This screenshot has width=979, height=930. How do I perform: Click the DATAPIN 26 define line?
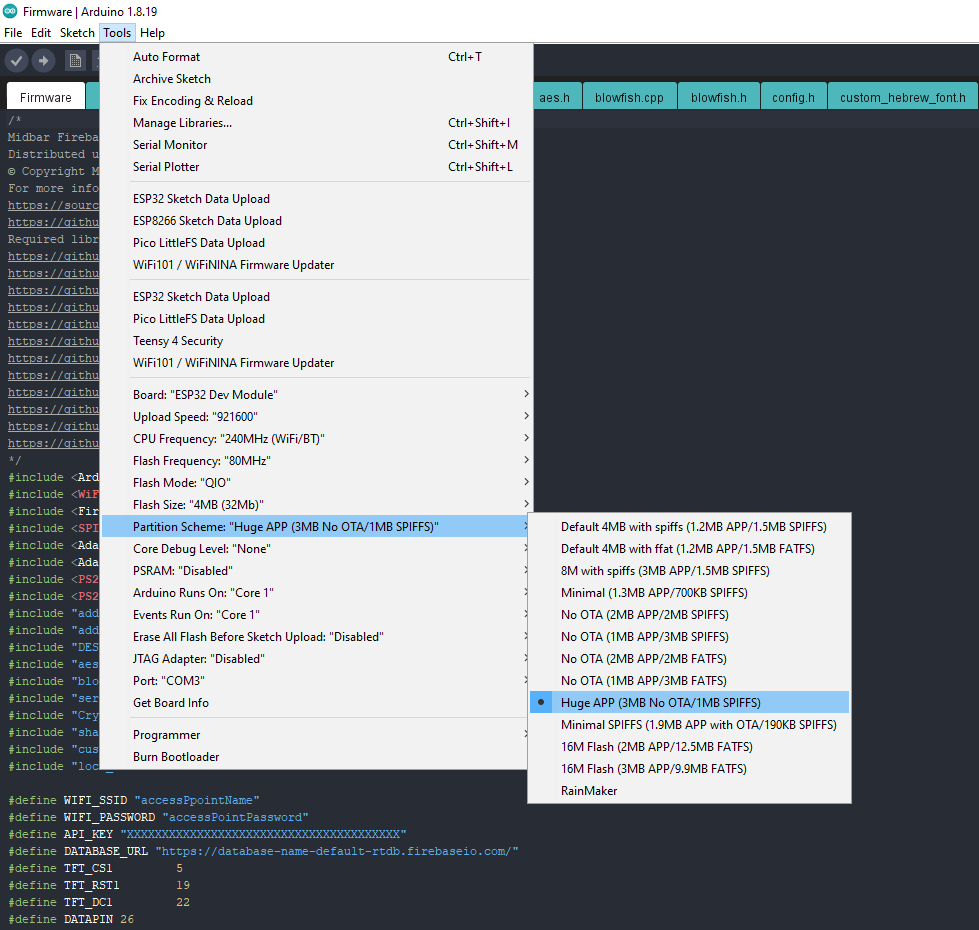tap(71, 919)
